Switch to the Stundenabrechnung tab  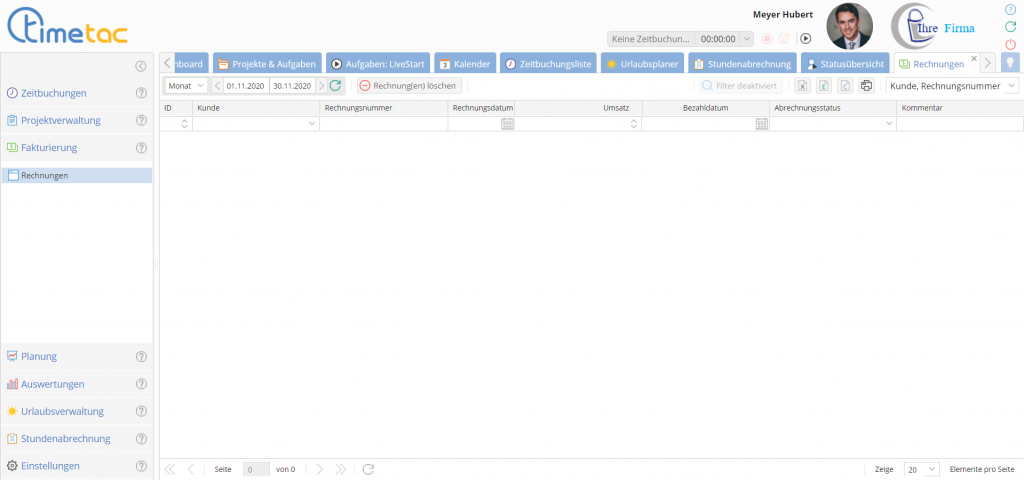741,64
